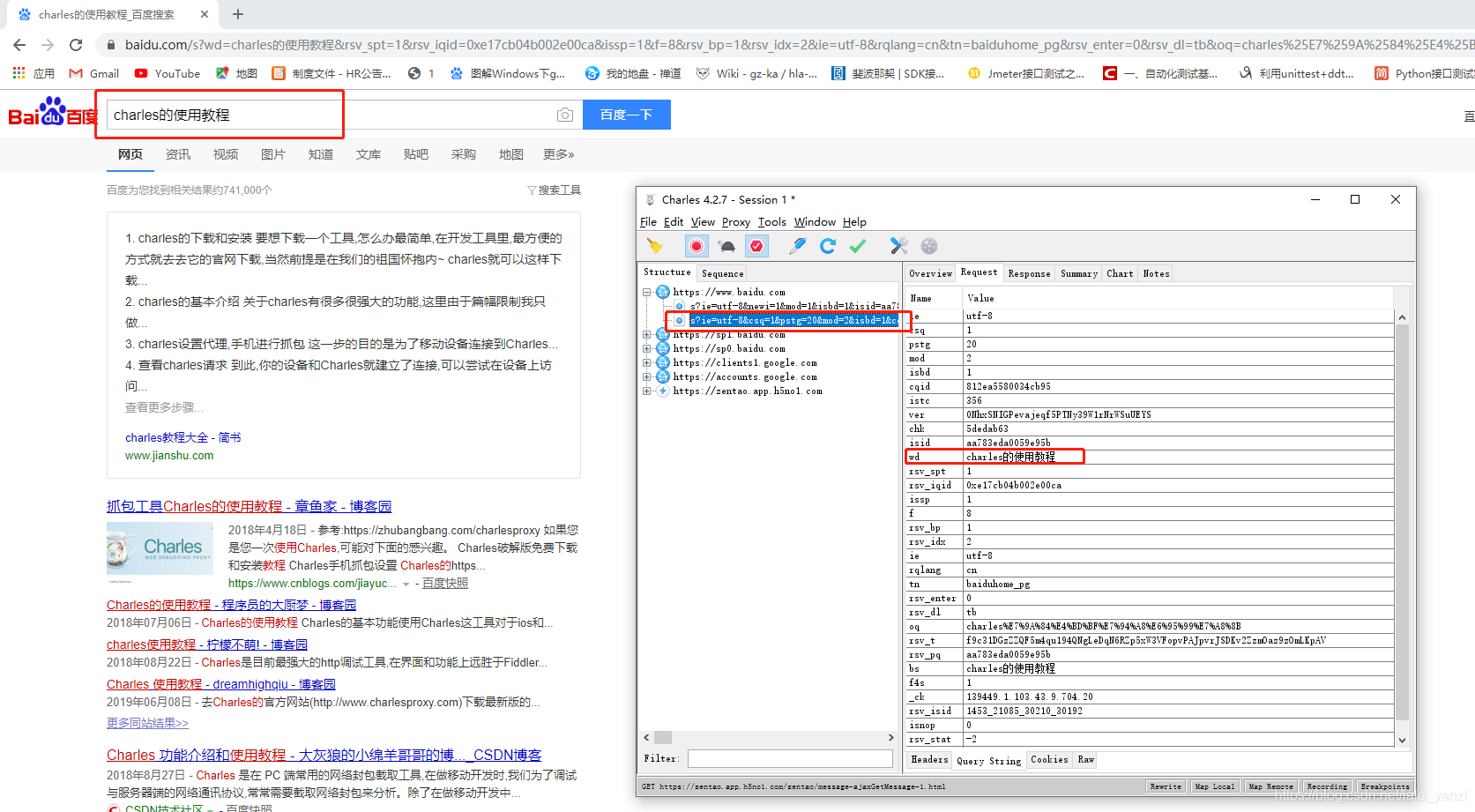Select the 资讯 tab on Baidu
1475x812 pixels.
178,154
